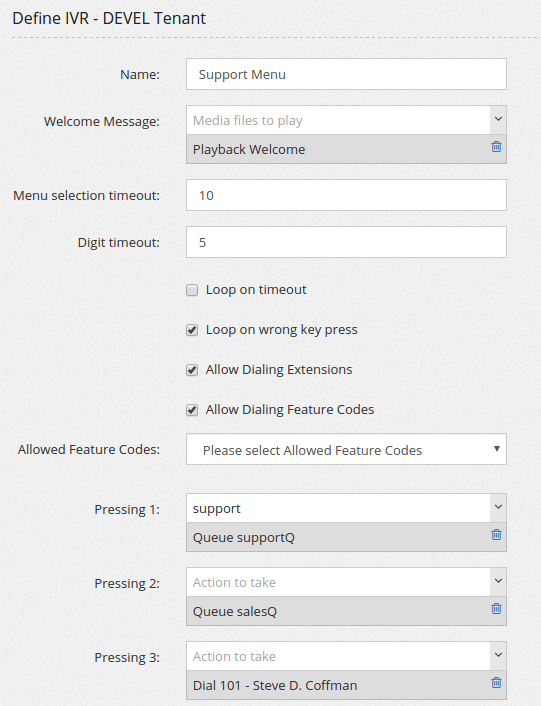
Task: Select the Queue salesQ entry row
Action: [x=346, y=611]
